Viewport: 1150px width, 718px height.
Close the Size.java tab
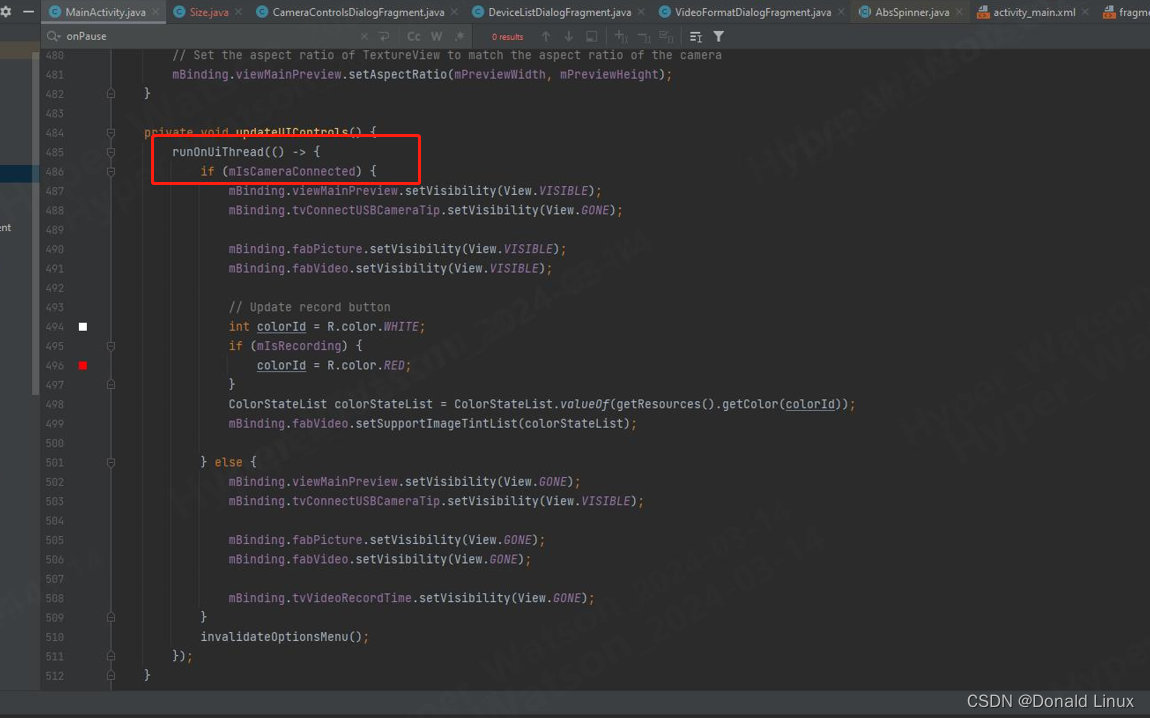coord(239,12)
